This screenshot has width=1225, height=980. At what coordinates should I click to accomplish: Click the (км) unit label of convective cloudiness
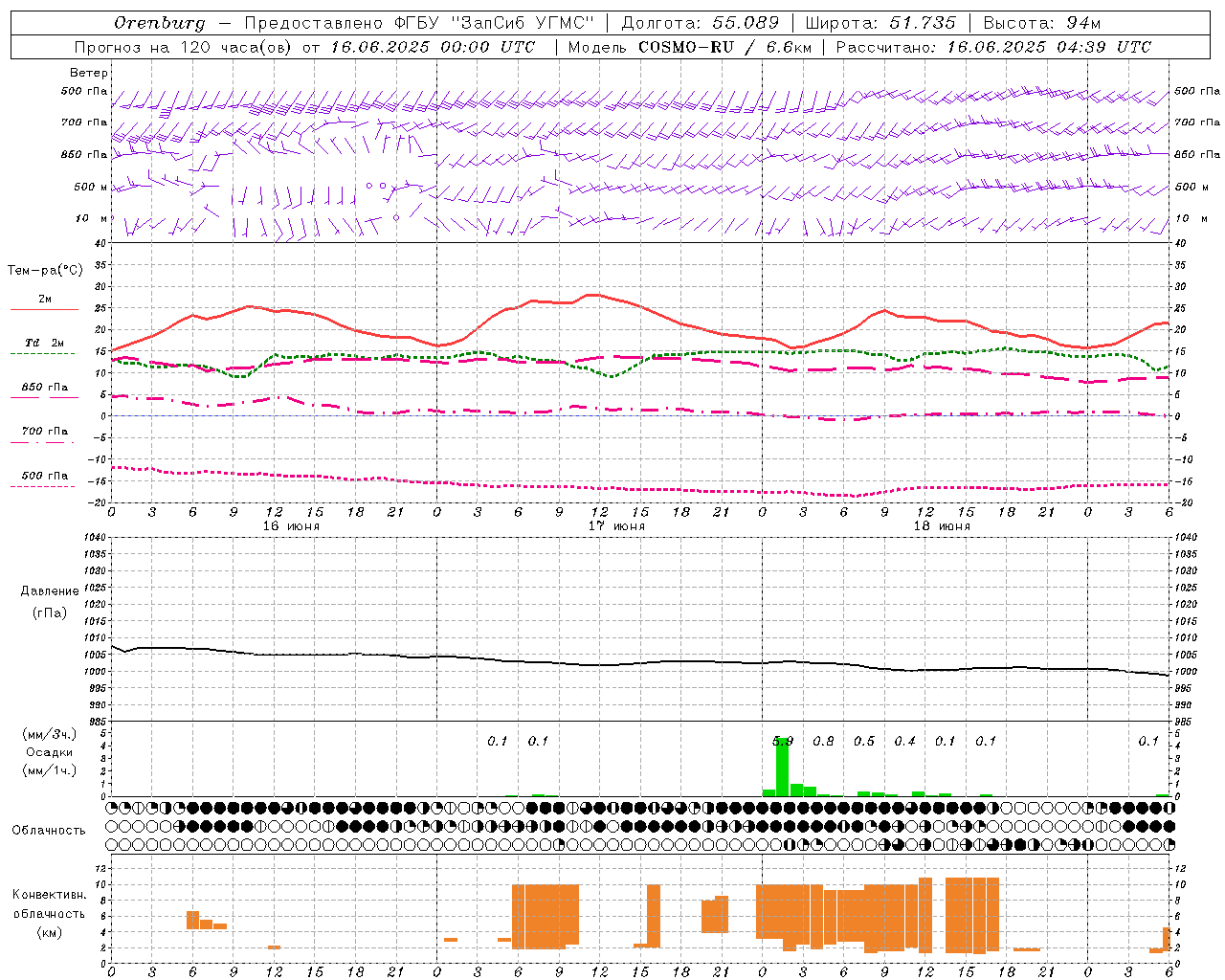[x=49, y=932]
